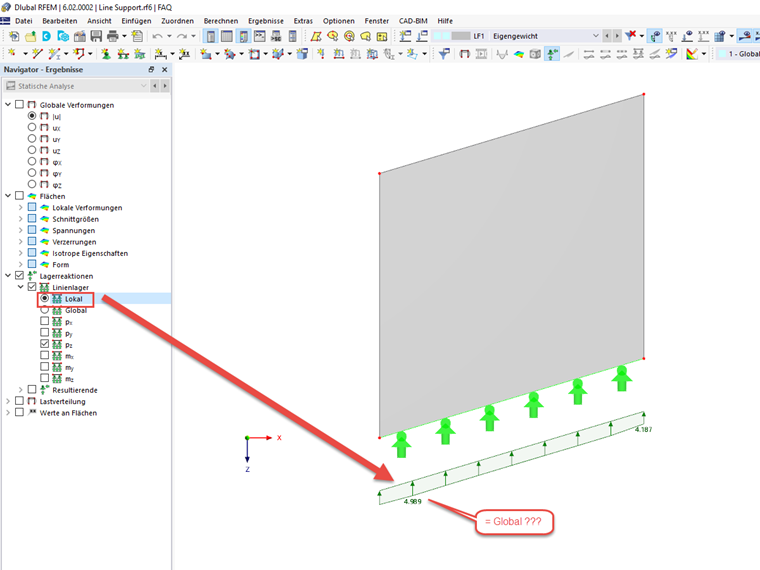Close the Navigator - Ergebnisse panel
This screenshot has height=570, width=760.
pos(164,70)
